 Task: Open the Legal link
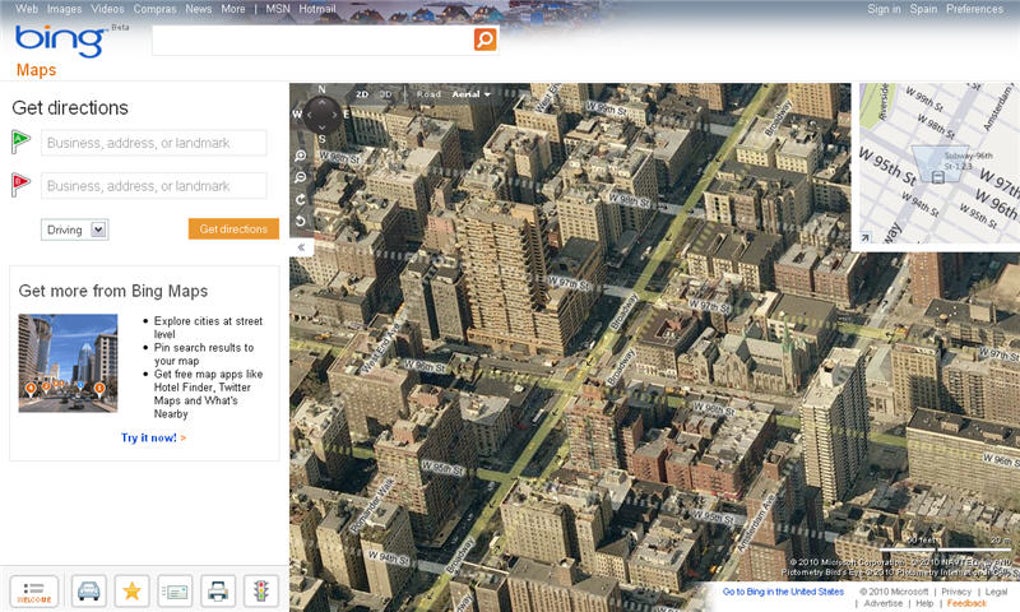[997, 592]
